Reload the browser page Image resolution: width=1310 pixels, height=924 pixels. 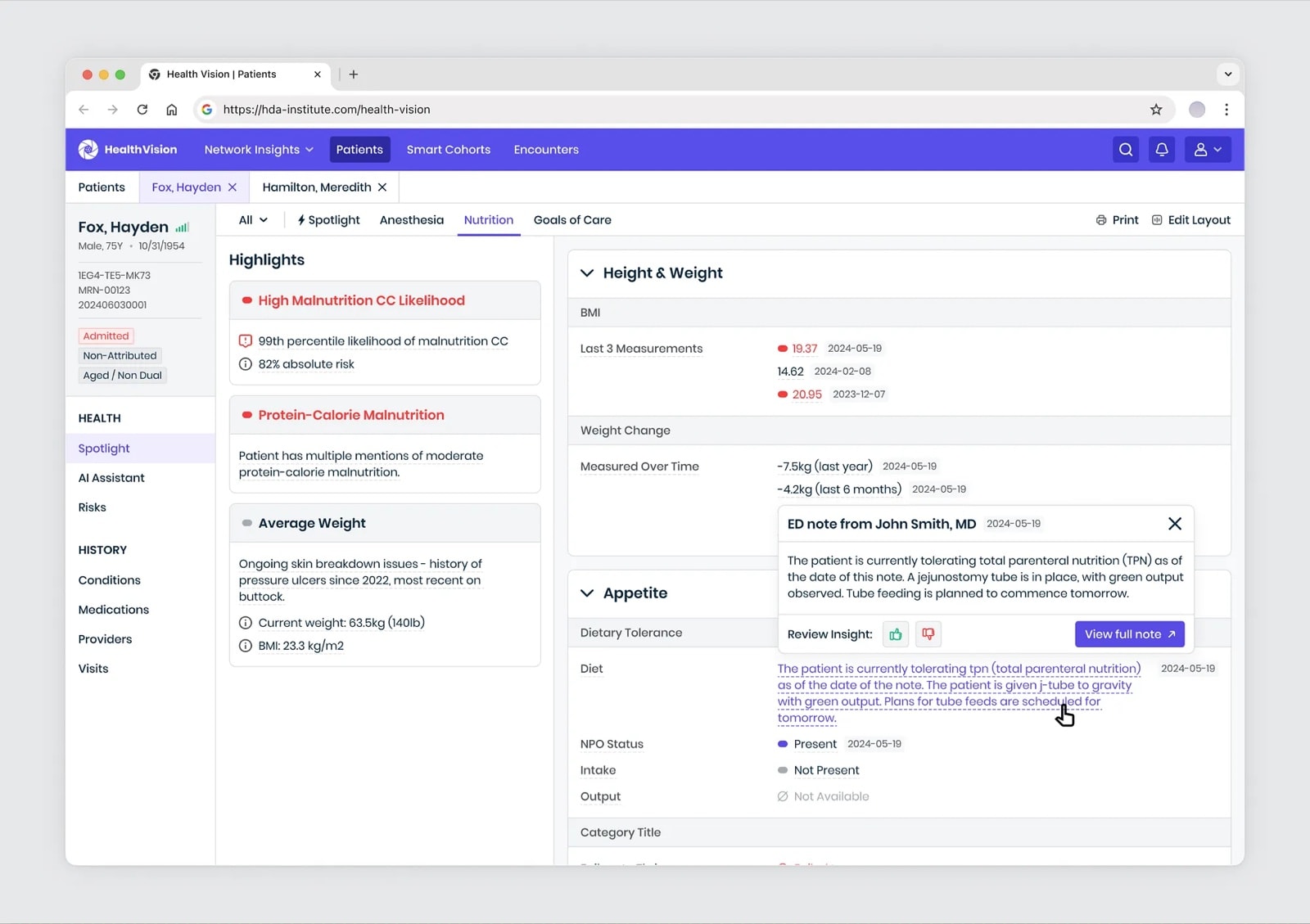[x=142, y=110]
